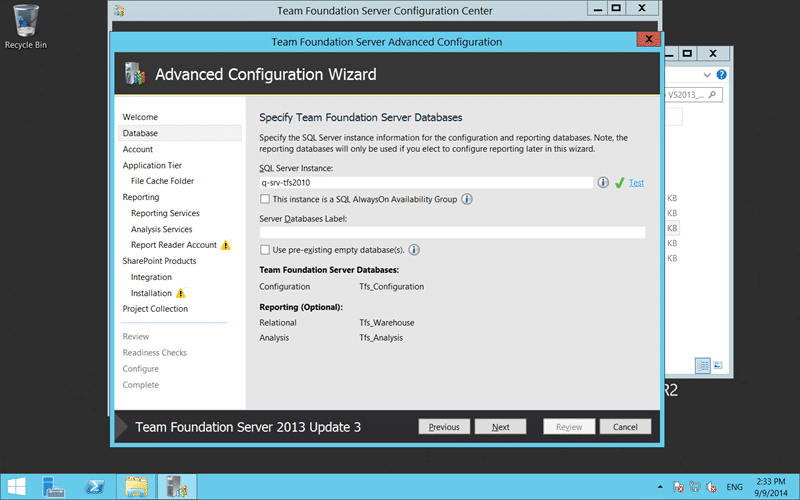Click the Review button

[x=569, y=427]
